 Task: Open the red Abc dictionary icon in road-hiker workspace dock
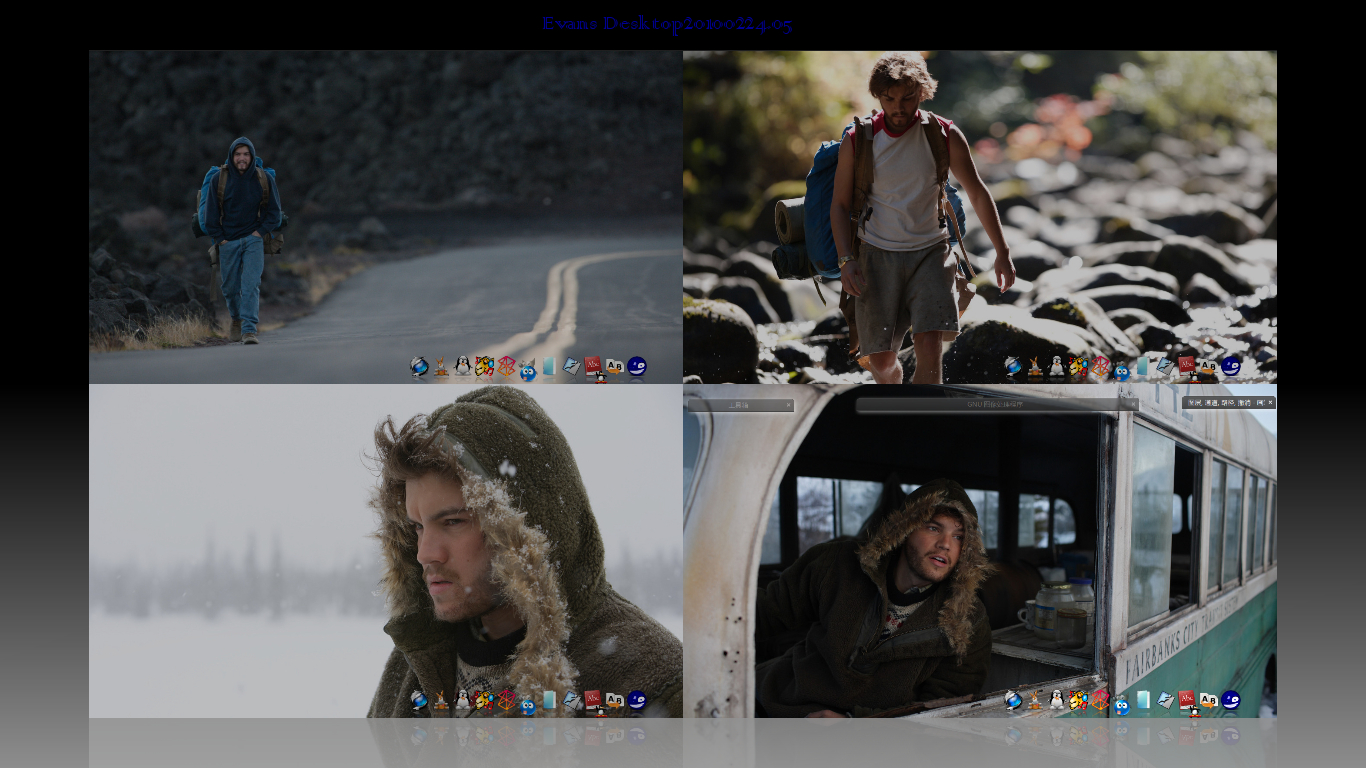(x=593, y=367)
